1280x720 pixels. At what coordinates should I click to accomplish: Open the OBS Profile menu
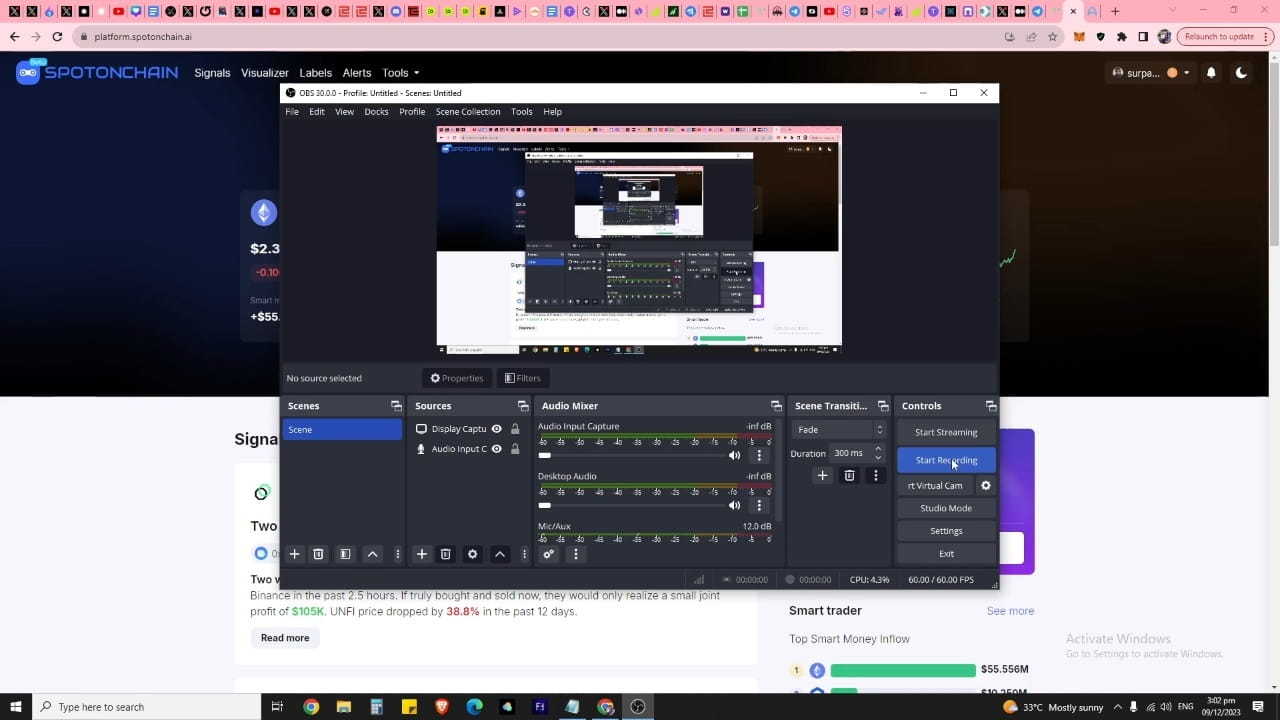coord(412,112)
